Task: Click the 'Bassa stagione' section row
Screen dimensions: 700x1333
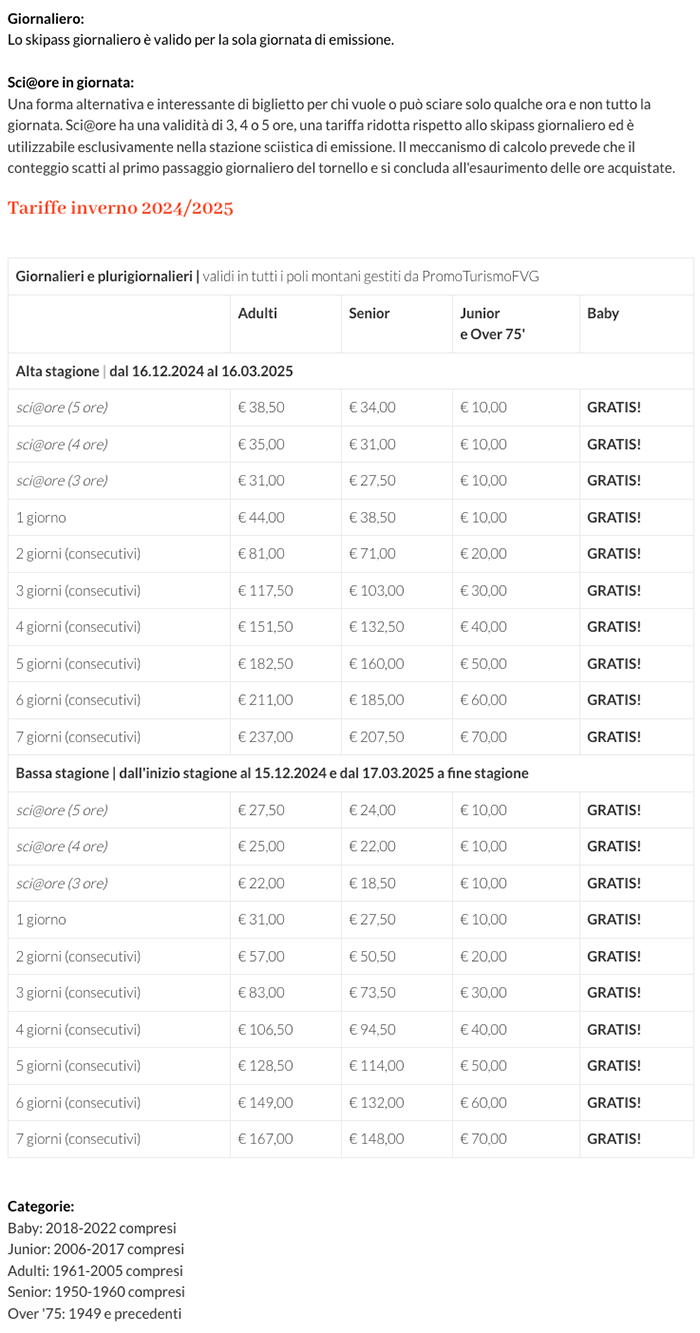Action: pos(272,773)
